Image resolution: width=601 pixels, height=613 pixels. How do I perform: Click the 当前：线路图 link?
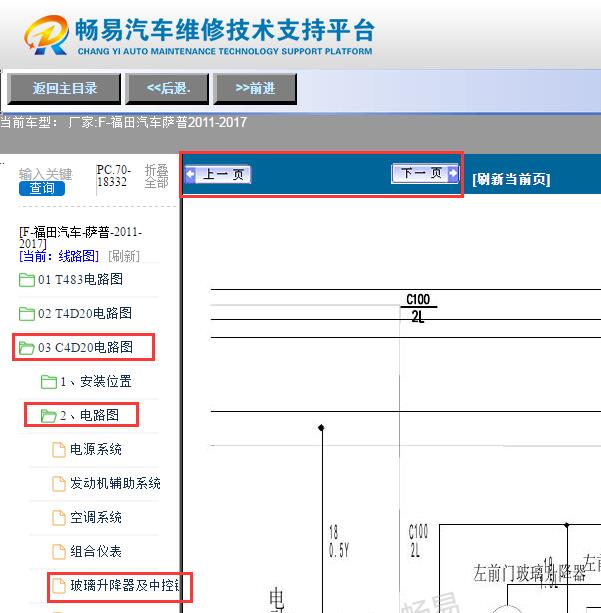point(59,256)
